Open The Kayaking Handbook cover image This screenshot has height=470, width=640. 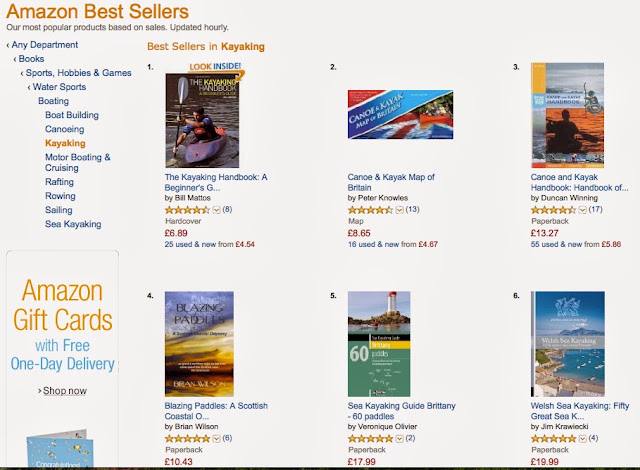(202, 120)
